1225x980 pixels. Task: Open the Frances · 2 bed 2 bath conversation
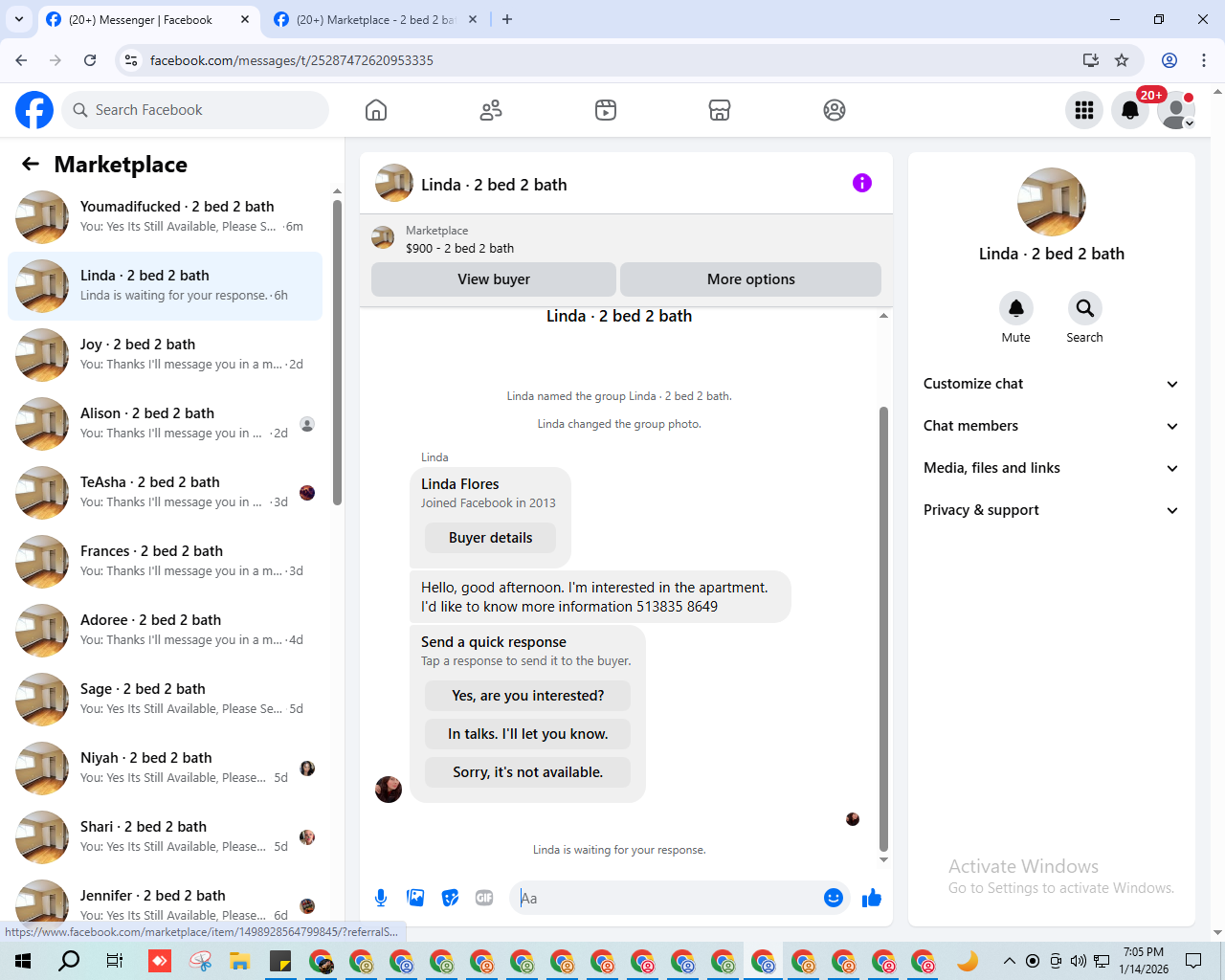pyautogui.click(x=165, y=562)
